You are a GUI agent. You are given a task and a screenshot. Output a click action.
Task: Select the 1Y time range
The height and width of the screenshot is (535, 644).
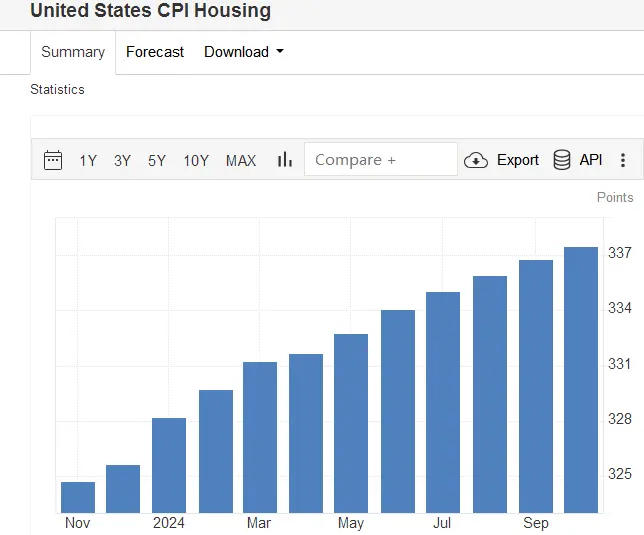coord(88,161)
